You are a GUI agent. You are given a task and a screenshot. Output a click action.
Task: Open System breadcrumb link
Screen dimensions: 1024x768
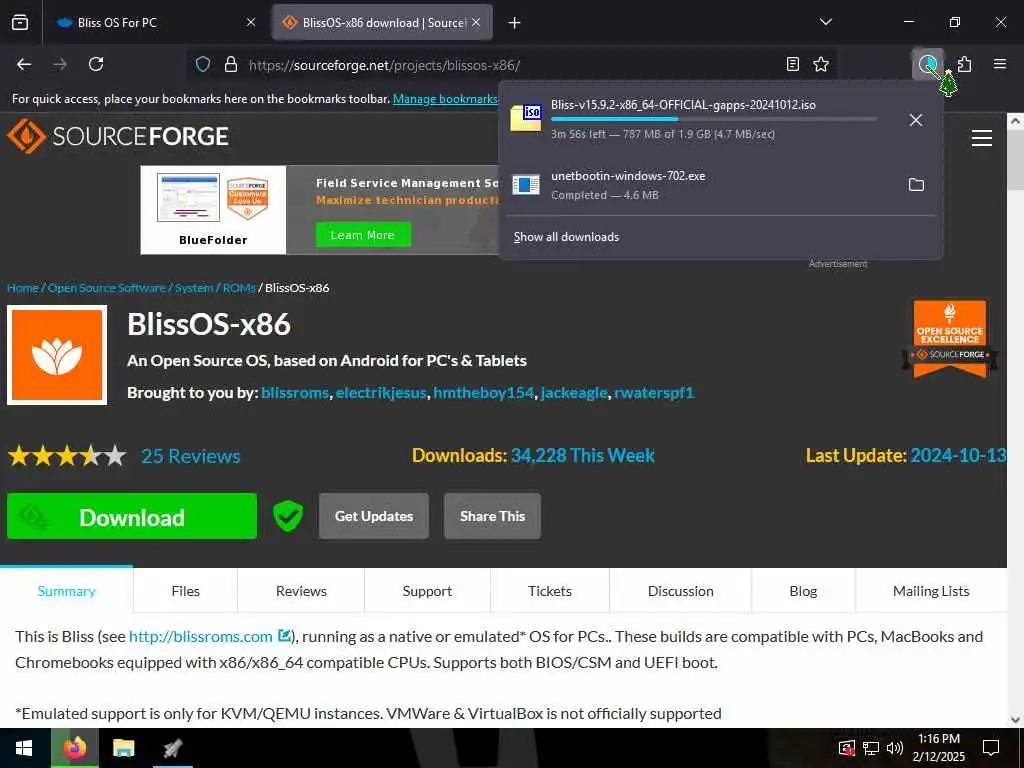pos(194,288)
